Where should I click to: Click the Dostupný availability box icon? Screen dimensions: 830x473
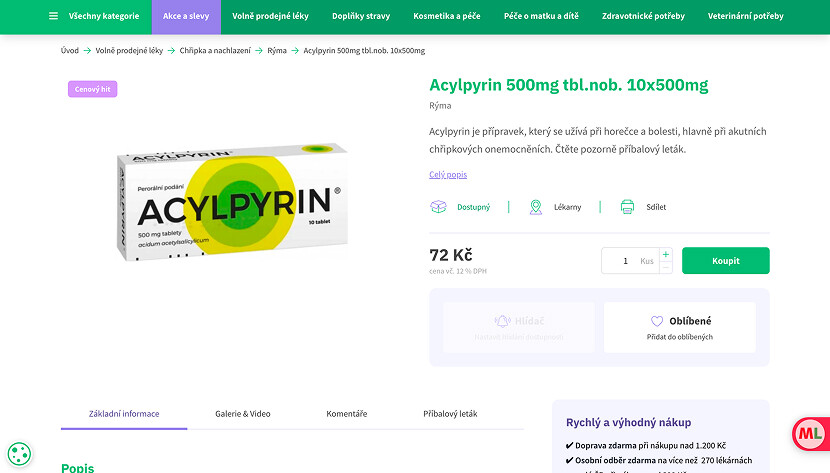[438, 207]
